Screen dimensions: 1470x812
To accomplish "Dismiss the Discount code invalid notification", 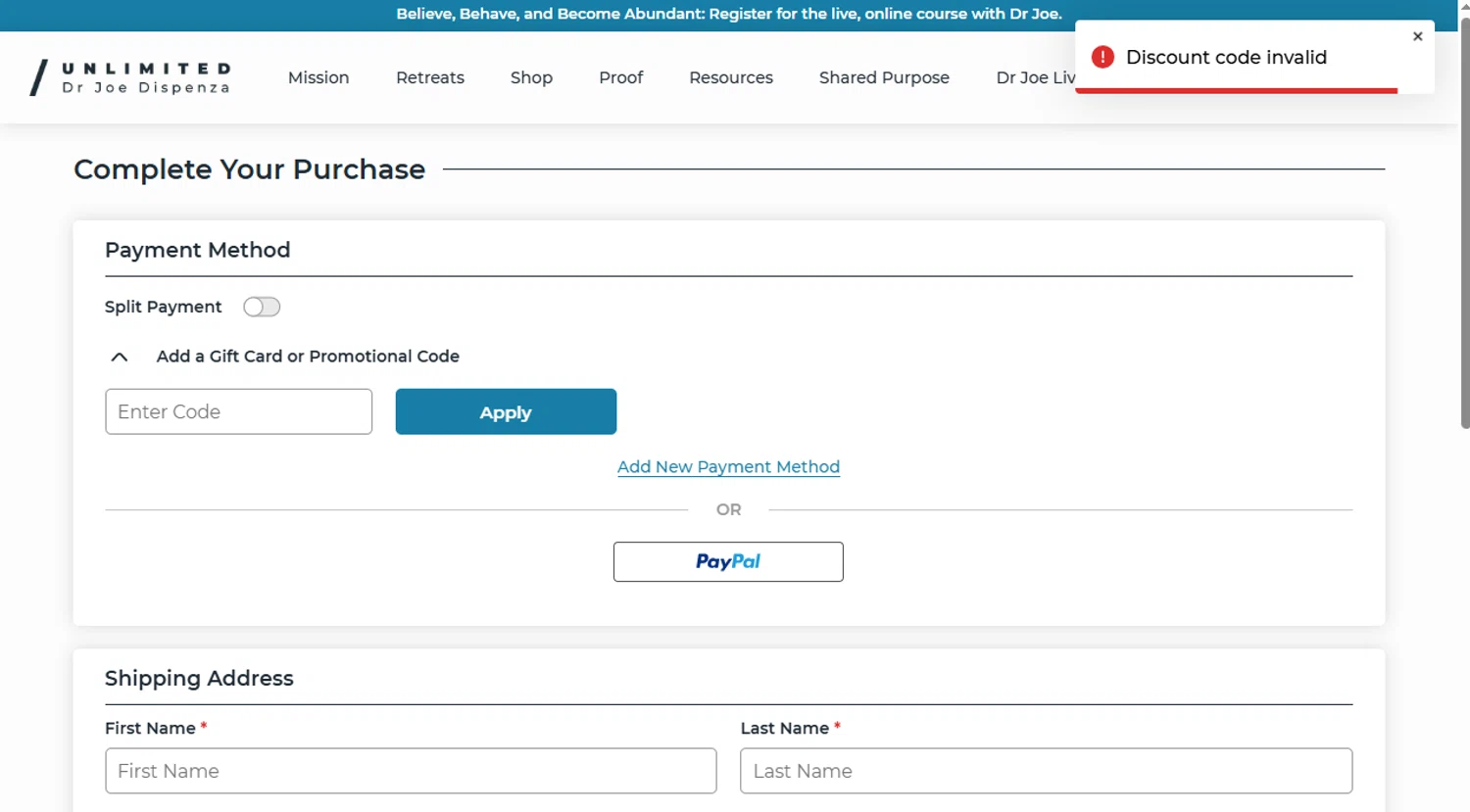I will [1417, 36].
